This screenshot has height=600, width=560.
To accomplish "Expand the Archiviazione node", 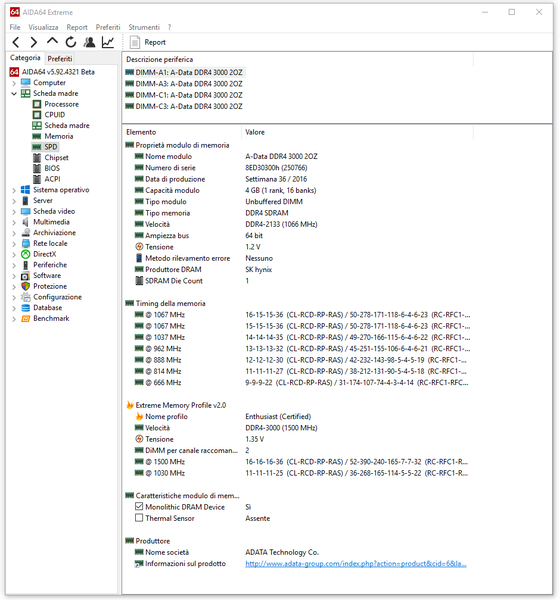I will pos(14,233).
